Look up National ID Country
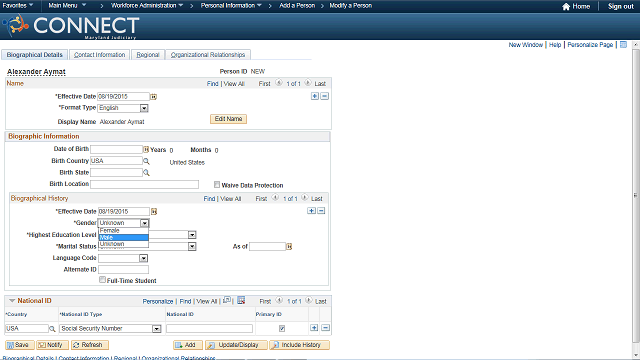Image resolution: width=640 pixels, height=360 pixels. pyautogui.click(x=52, y=329)
